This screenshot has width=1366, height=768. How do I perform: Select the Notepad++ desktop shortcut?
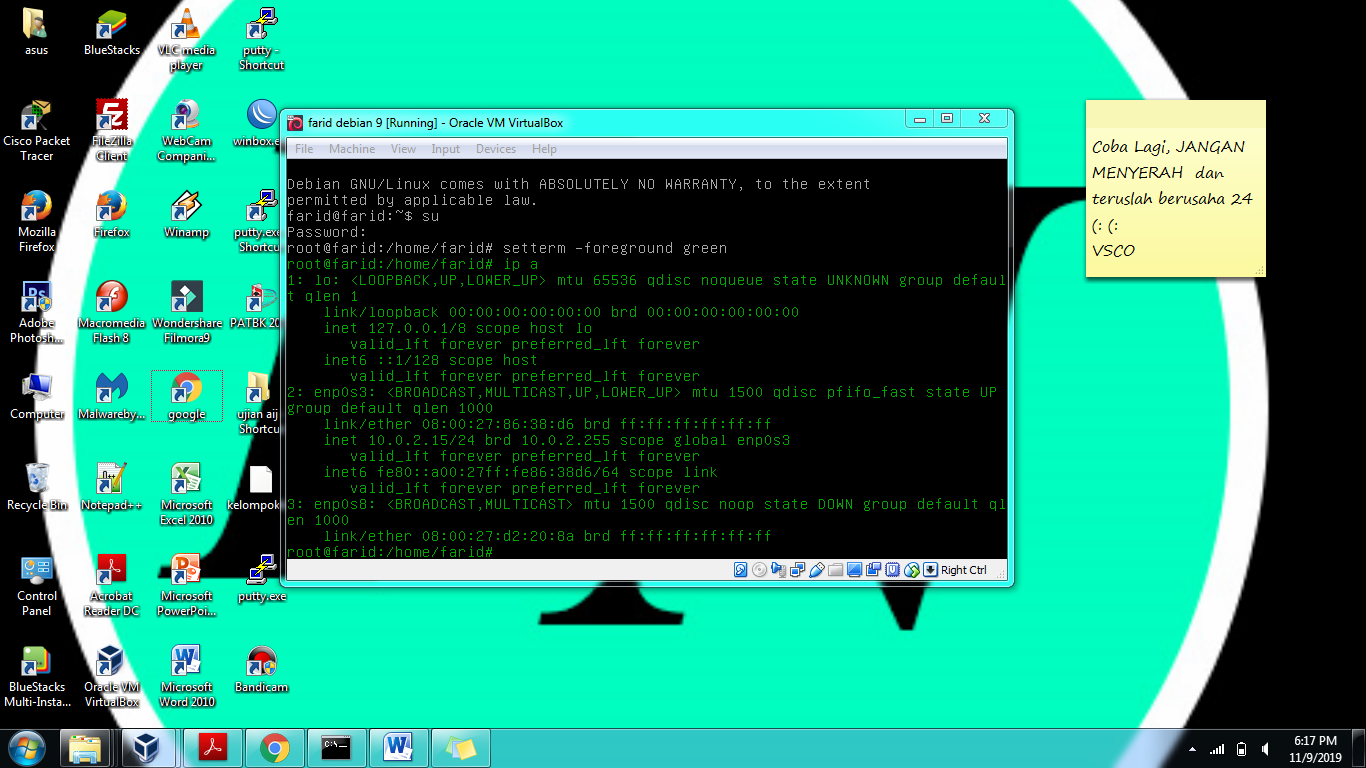coord(112,487)
